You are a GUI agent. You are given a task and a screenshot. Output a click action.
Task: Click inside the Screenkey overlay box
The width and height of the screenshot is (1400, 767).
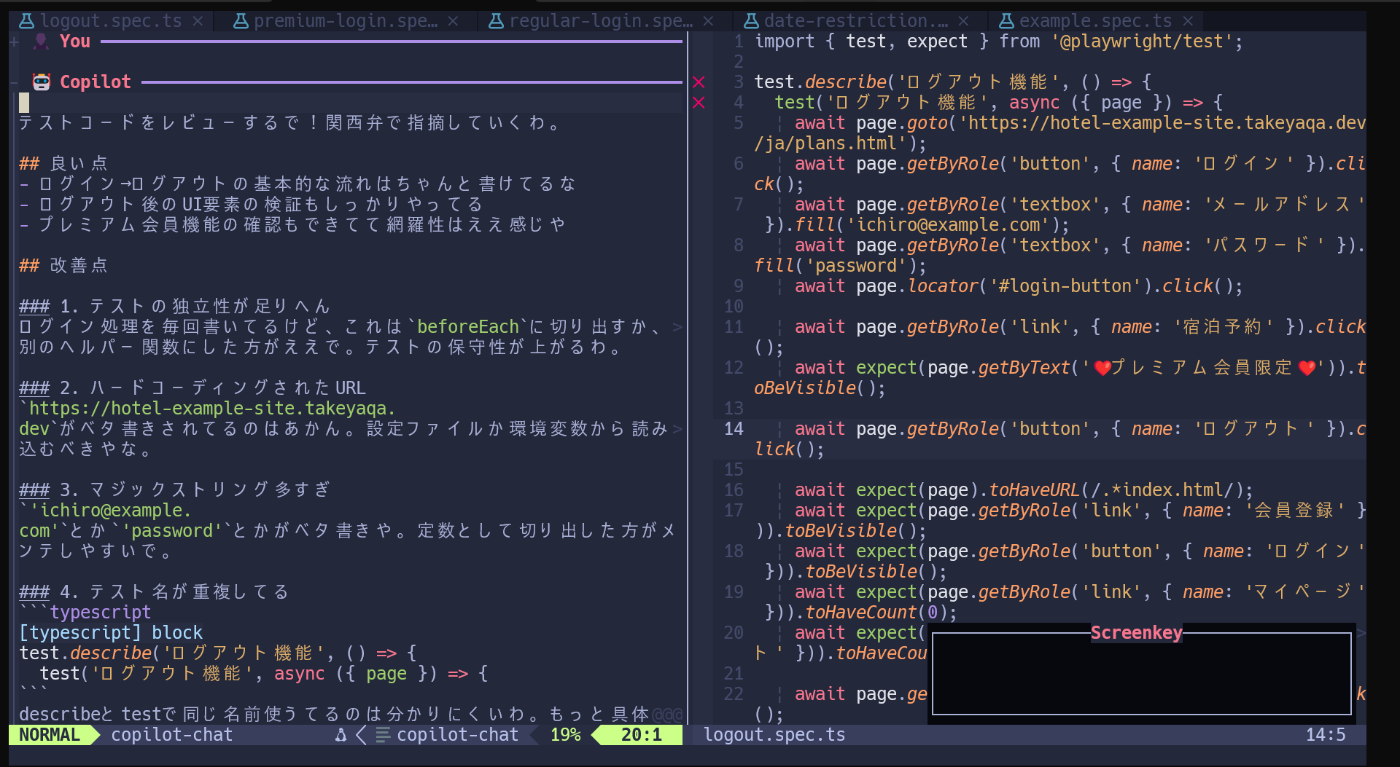point(1142,674)
